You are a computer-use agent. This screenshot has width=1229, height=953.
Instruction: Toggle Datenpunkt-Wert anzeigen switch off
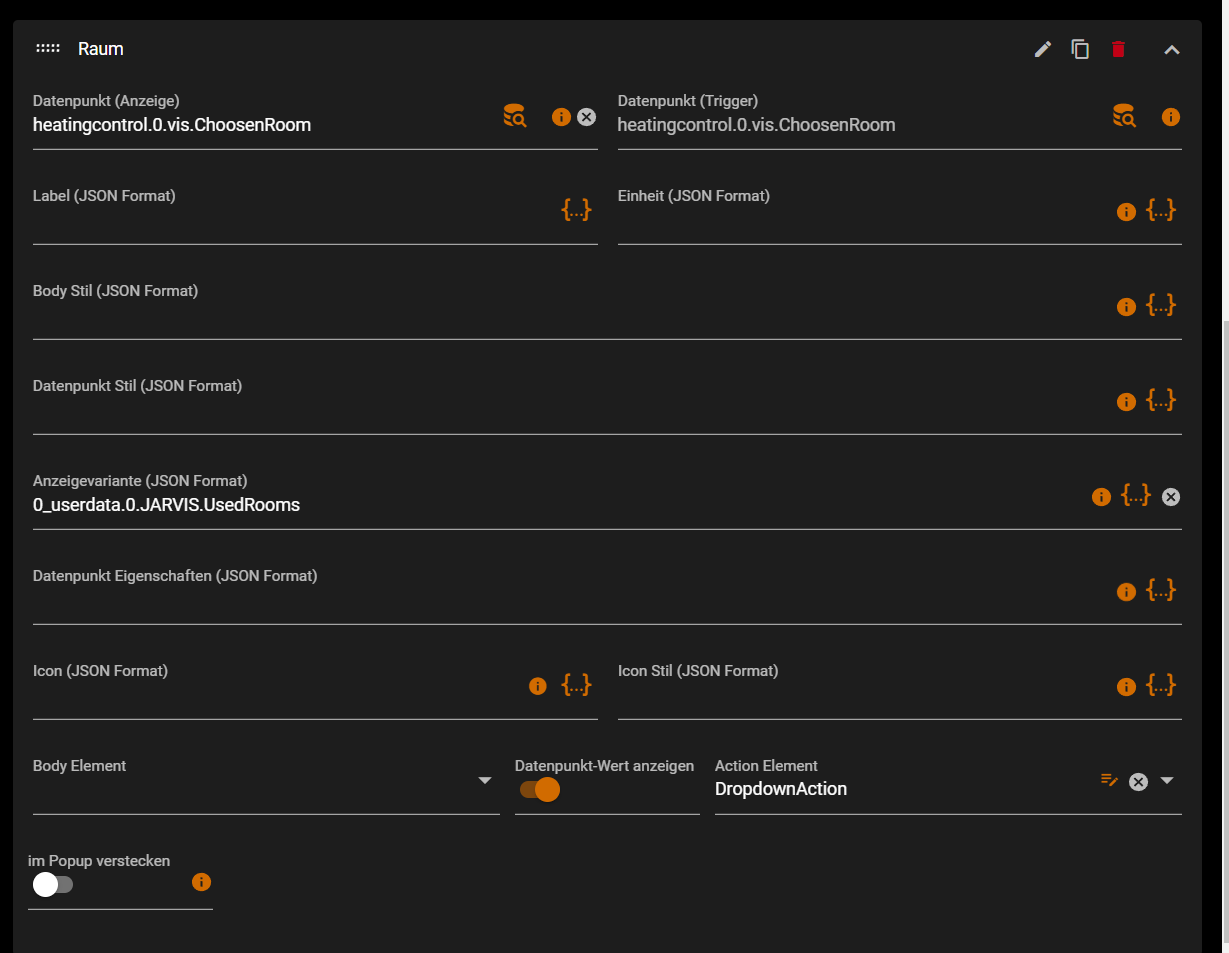click(x=540, y=790)
